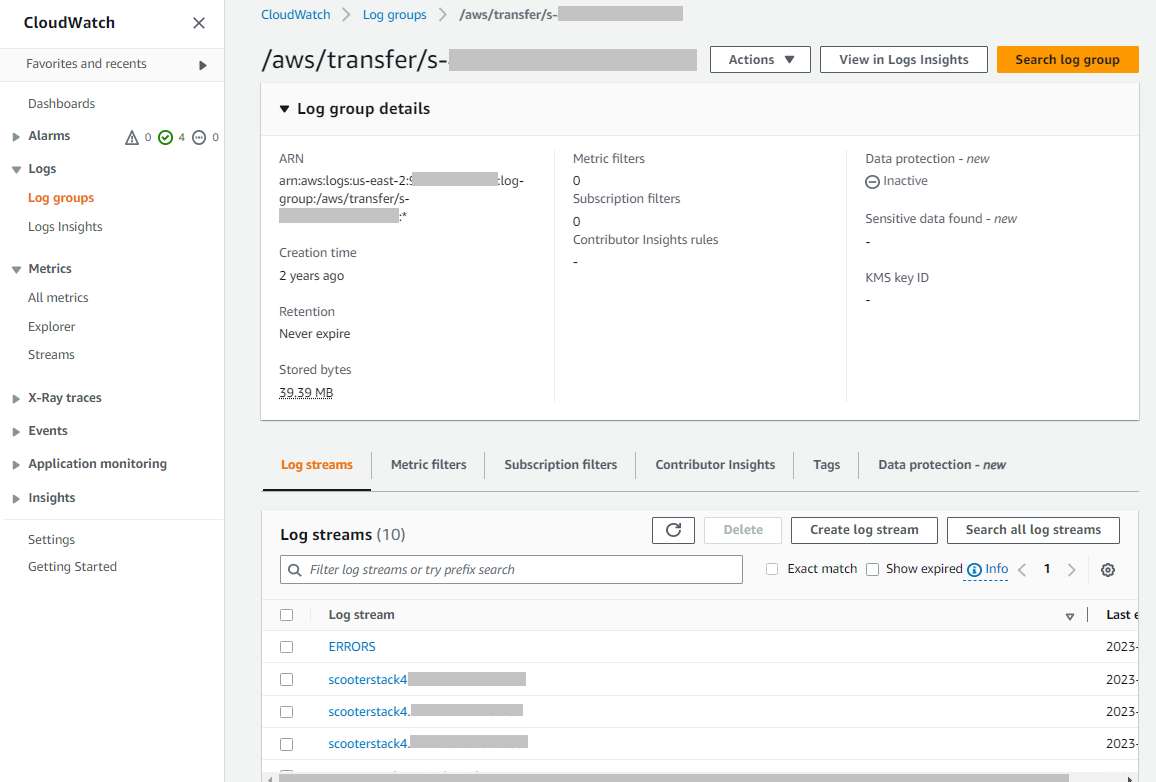
Task: Click the refresh log streams icon
Action: [x=673, y=530]
